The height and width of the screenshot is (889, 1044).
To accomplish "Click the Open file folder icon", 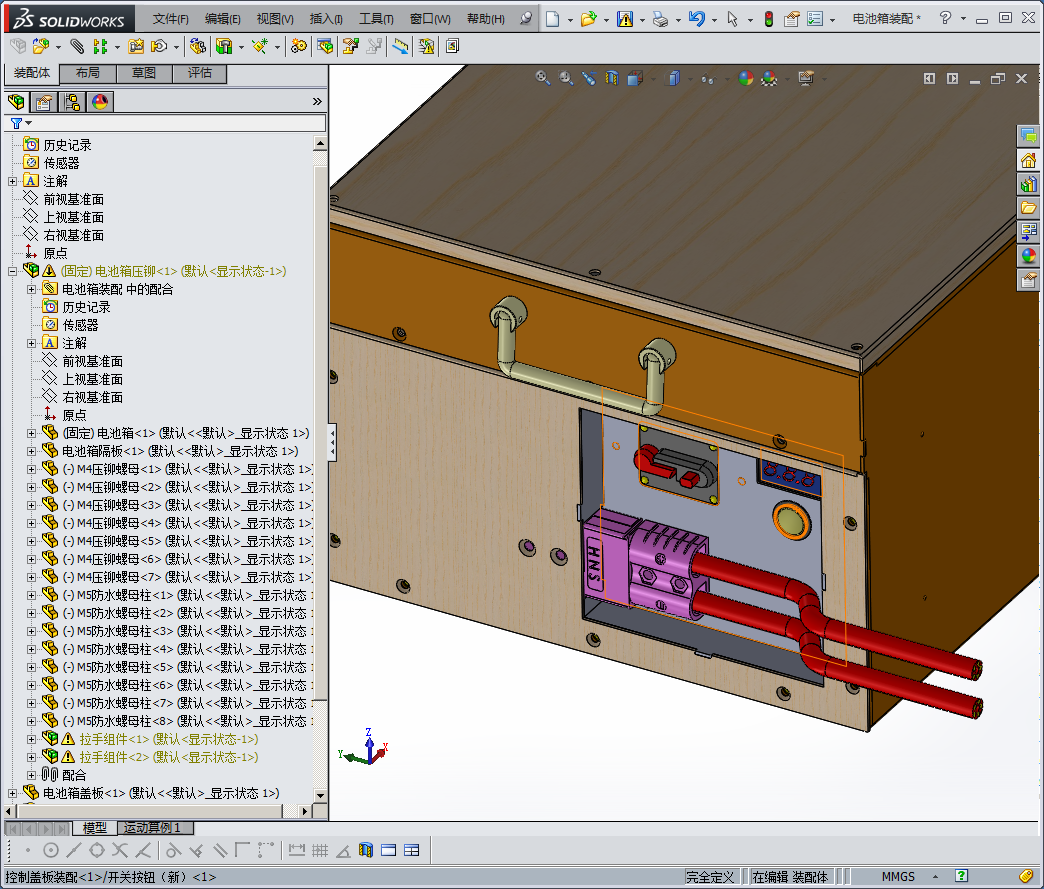I will pos(588,19).
